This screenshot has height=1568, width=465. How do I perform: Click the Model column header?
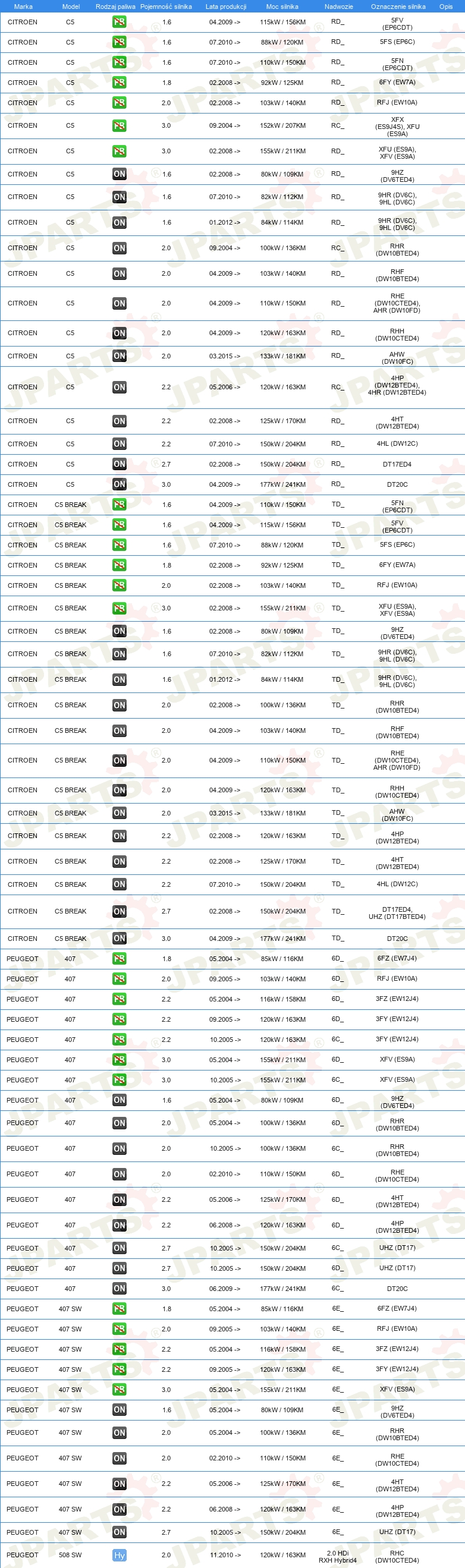coord(71,7)
